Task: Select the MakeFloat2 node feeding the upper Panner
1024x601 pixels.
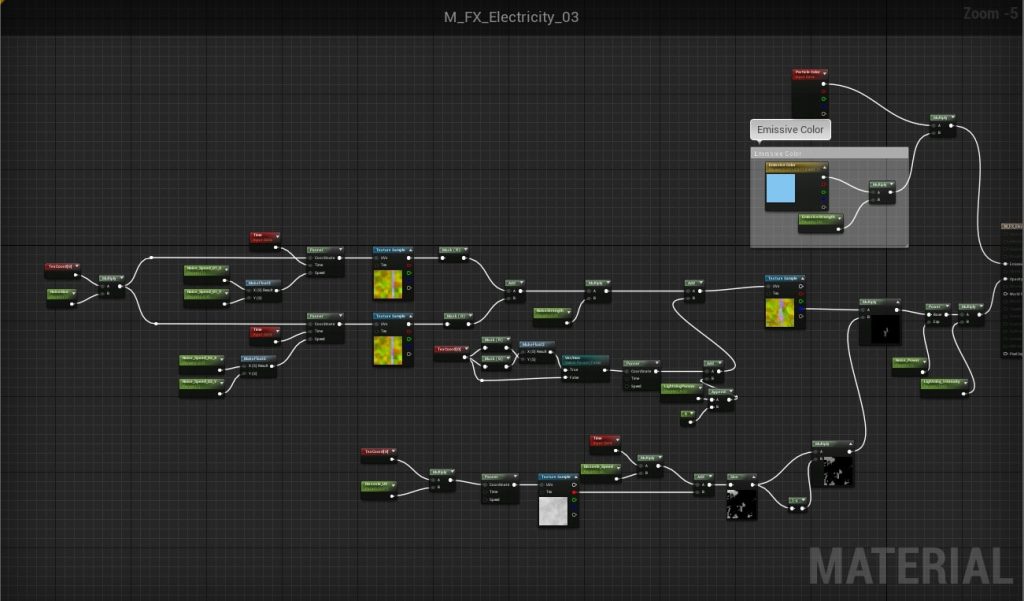Action: point(264,291)
